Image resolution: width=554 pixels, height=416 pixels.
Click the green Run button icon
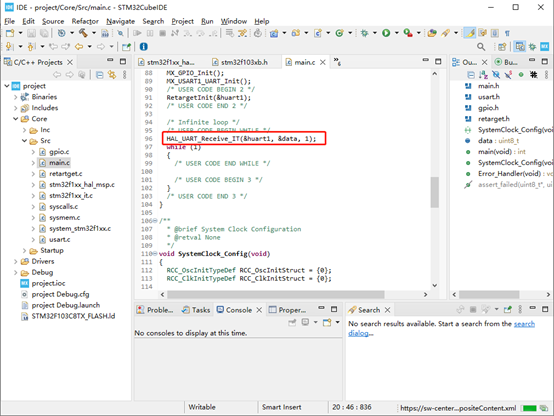[386, 33]
